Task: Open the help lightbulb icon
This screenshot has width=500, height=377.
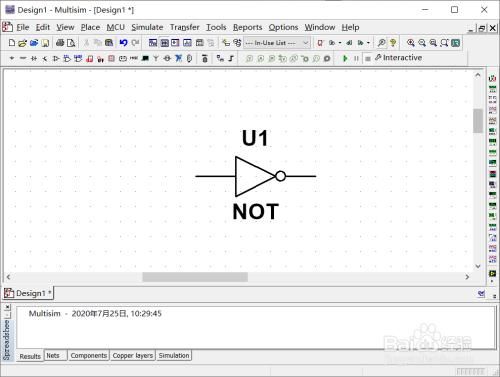Action: tap(393, 43)
